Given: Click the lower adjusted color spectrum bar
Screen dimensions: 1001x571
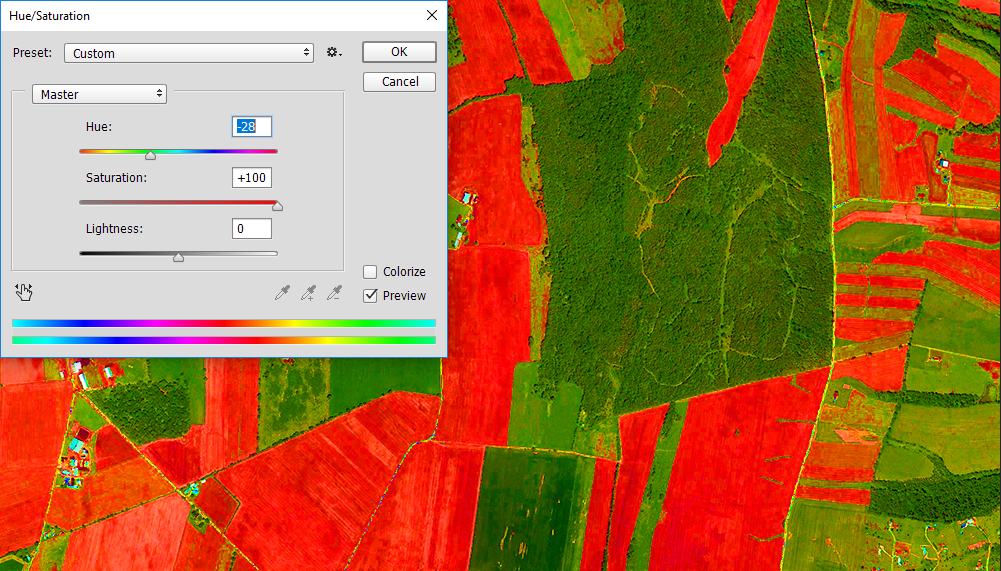Looking at the screenshot, I should 223,340.
